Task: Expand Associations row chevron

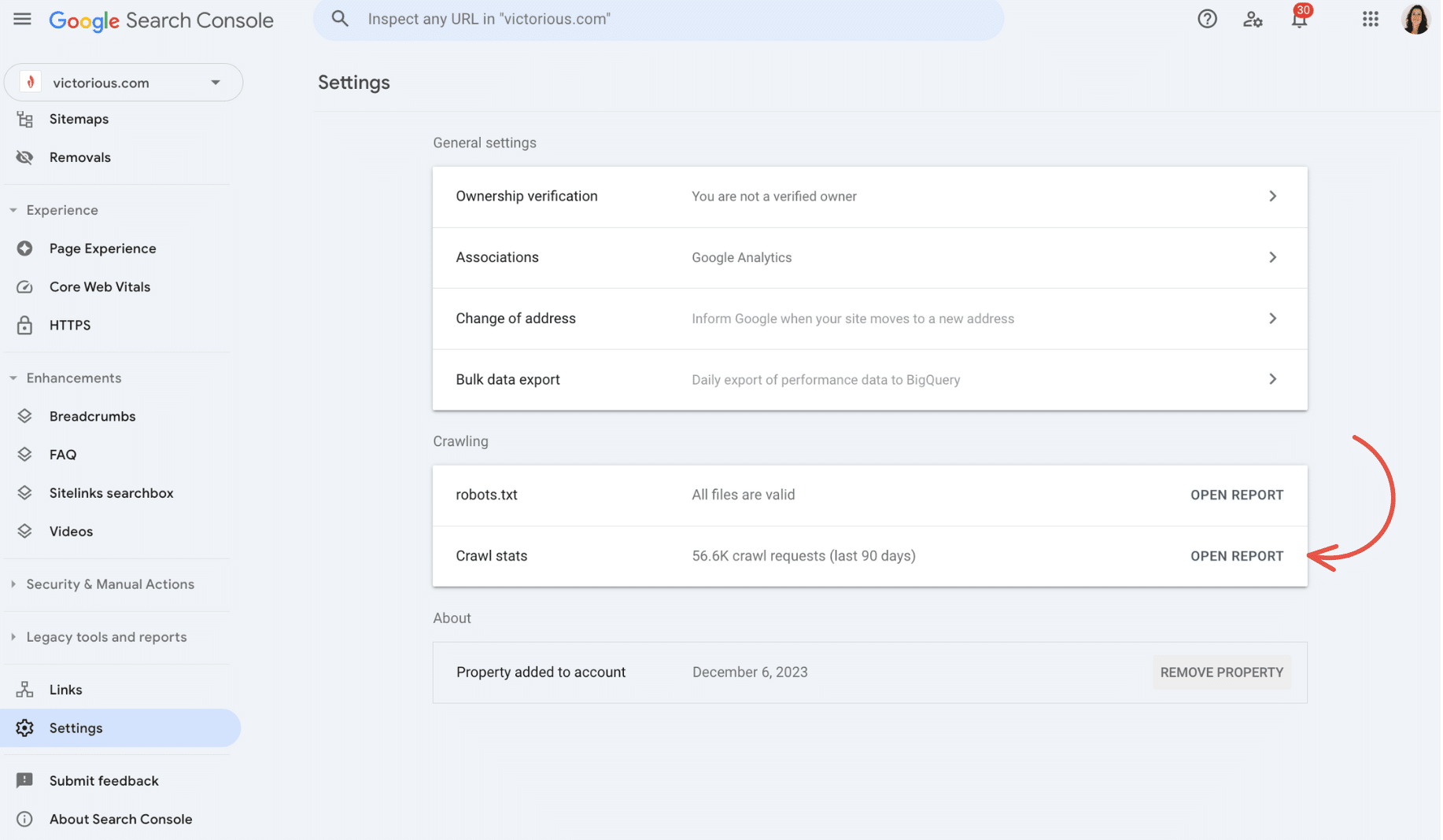Action: pyautogui.click(x=1272, y=257)
